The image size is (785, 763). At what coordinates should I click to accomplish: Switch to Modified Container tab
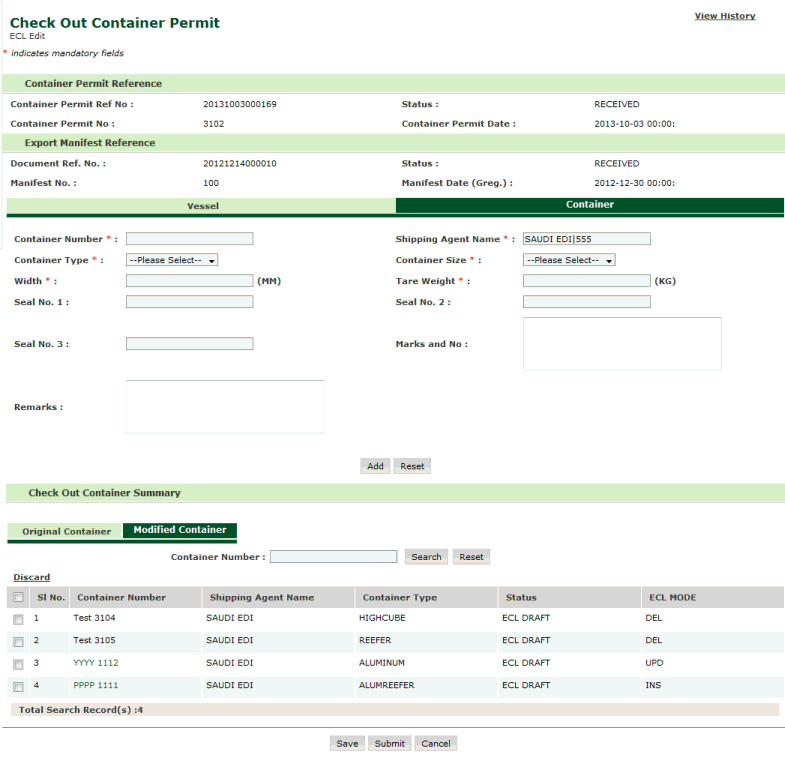click(180, 530)
